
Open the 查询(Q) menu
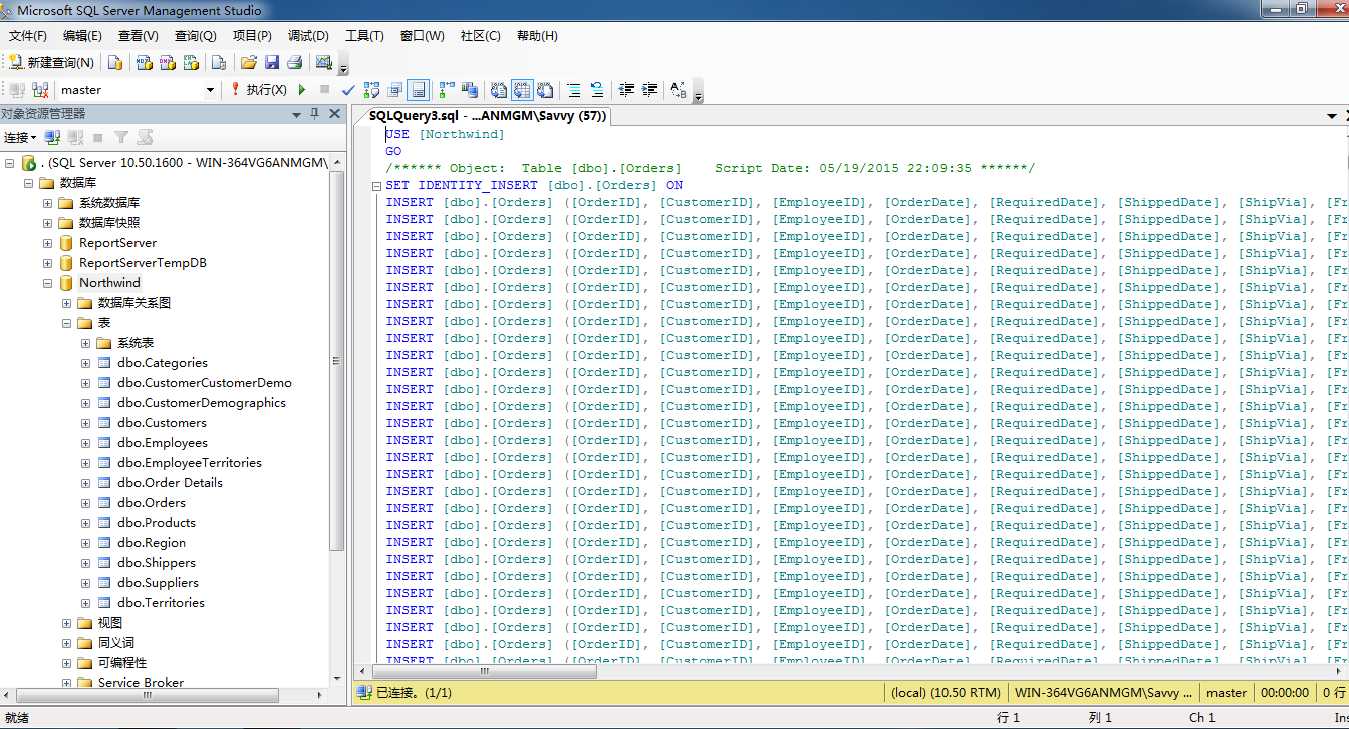pos(195,36)
